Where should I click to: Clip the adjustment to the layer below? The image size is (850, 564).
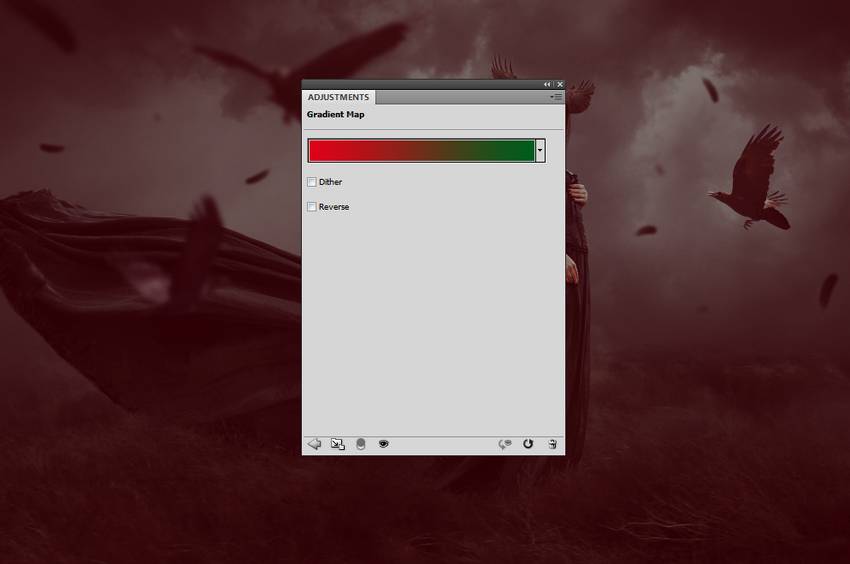tap(361, 444)
